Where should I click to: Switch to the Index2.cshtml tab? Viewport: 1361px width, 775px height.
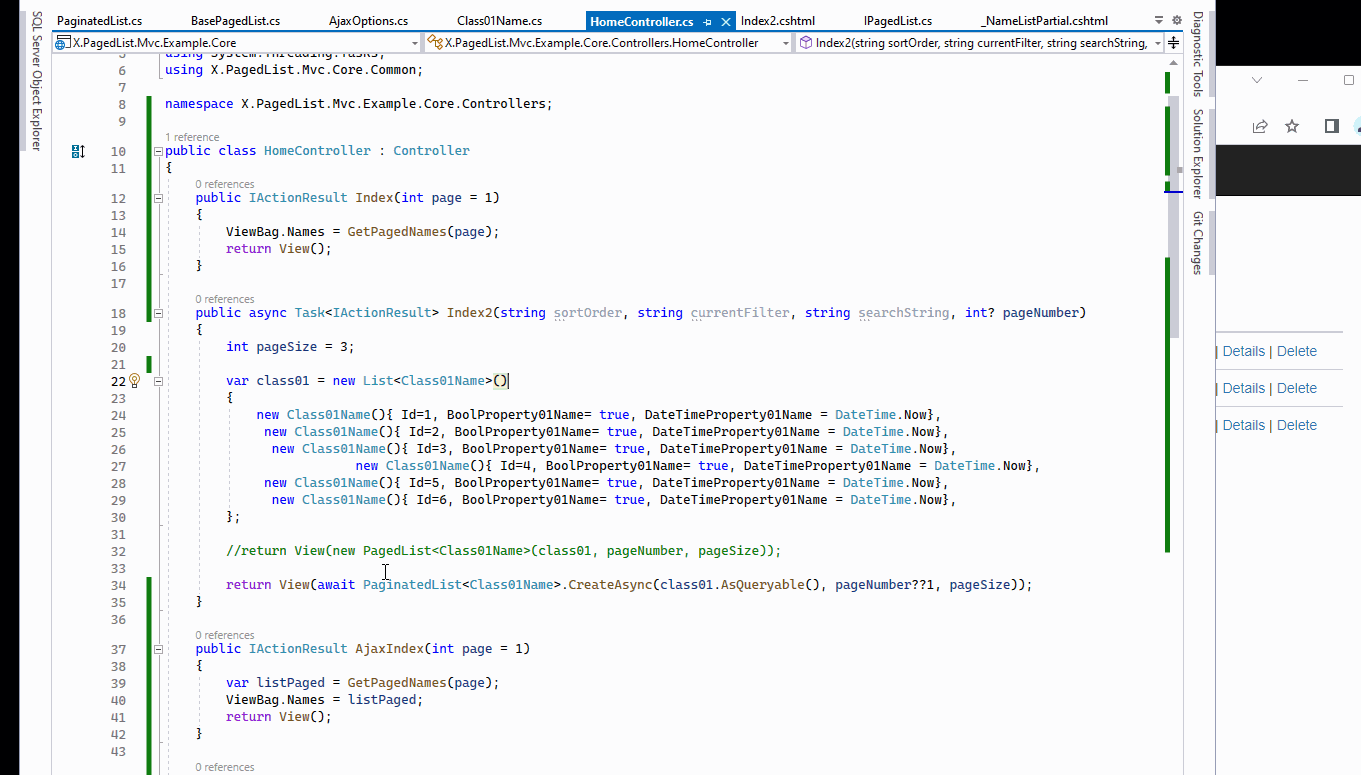tap(779, 21)
